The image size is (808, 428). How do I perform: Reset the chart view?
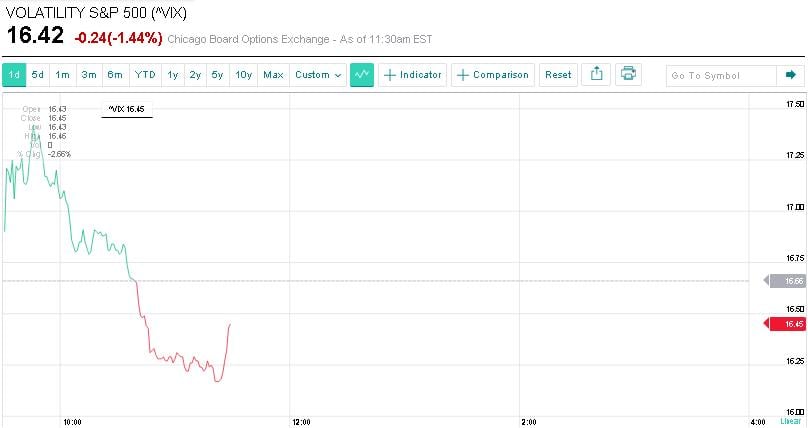pos(558,75)
